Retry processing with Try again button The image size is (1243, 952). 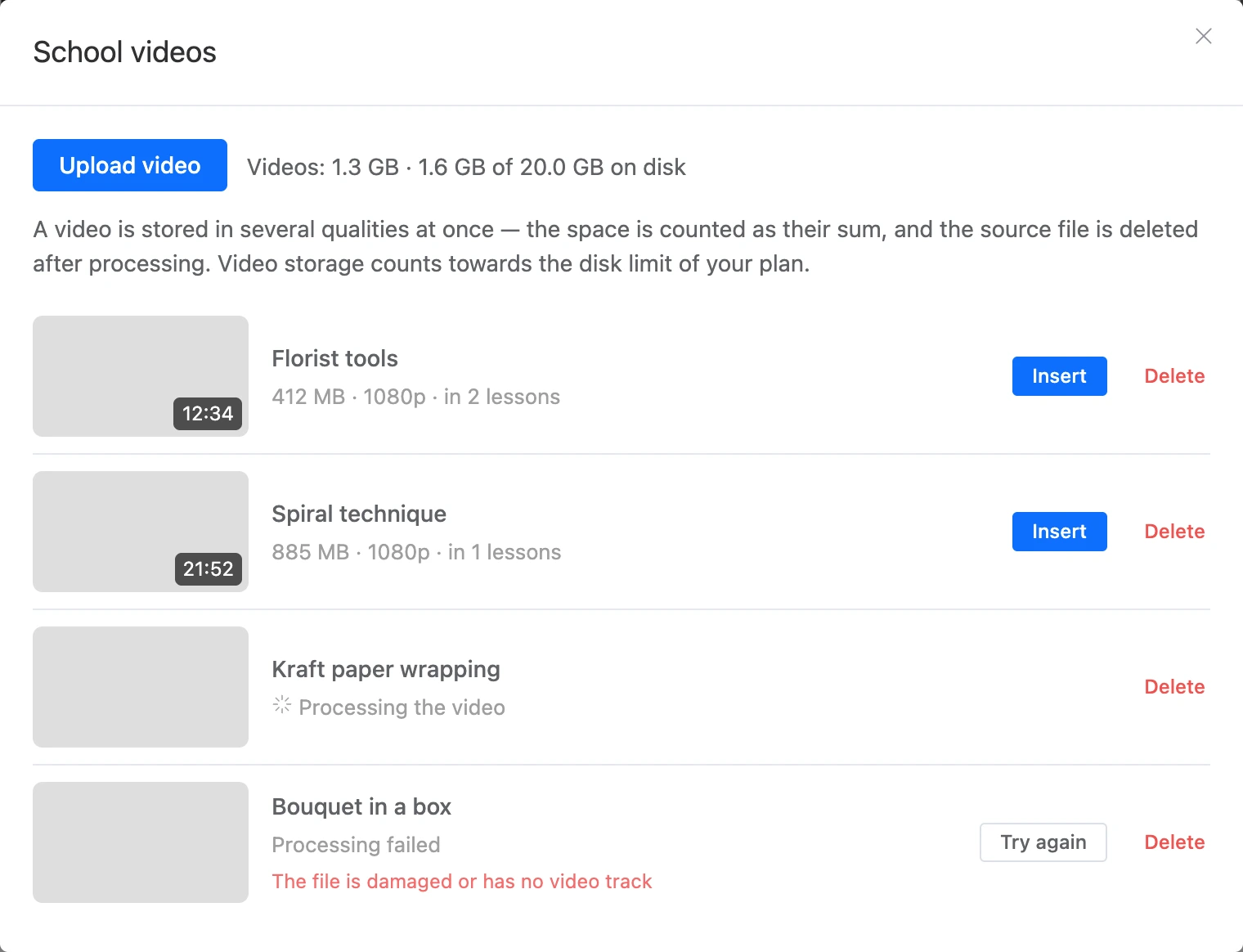point(1043,842)
